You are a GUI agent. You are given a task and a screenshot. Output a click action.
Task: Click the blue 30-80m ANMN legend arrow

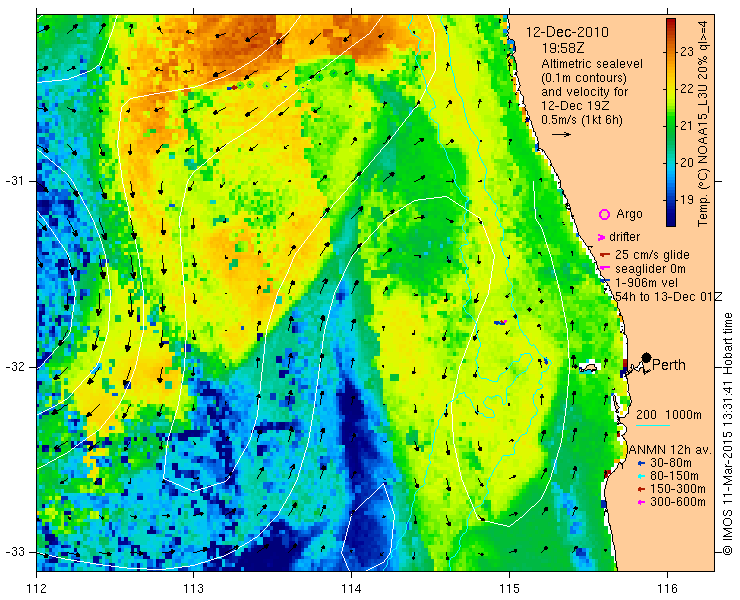tap(641, 464)
